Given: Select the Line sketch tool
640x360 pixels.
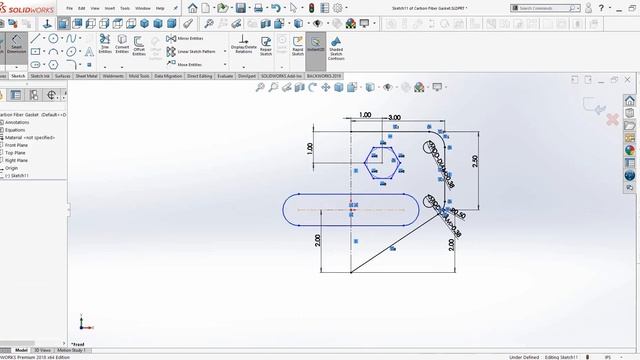Looking at the screenshot, I should tap(36, 39).
